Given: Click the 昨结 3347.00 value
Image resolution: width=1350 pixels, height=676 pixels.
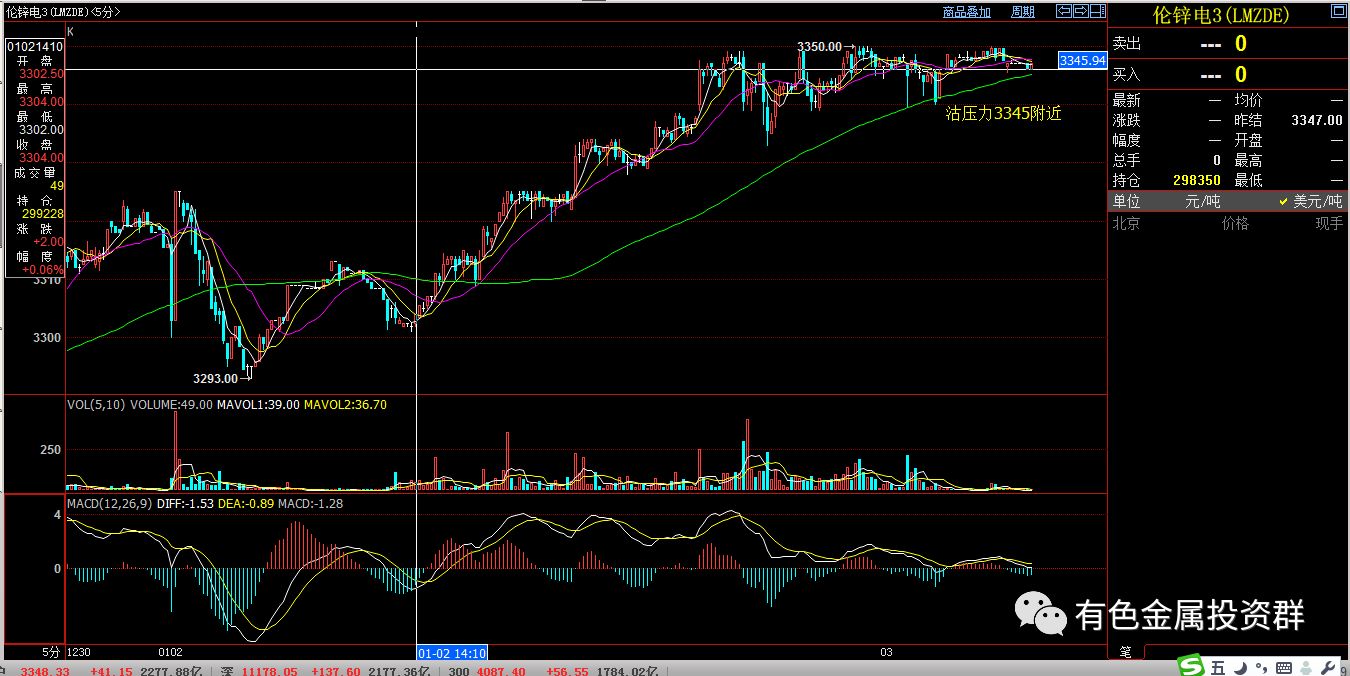Looking at the screenshot, I should click(x=1316, y=120).
